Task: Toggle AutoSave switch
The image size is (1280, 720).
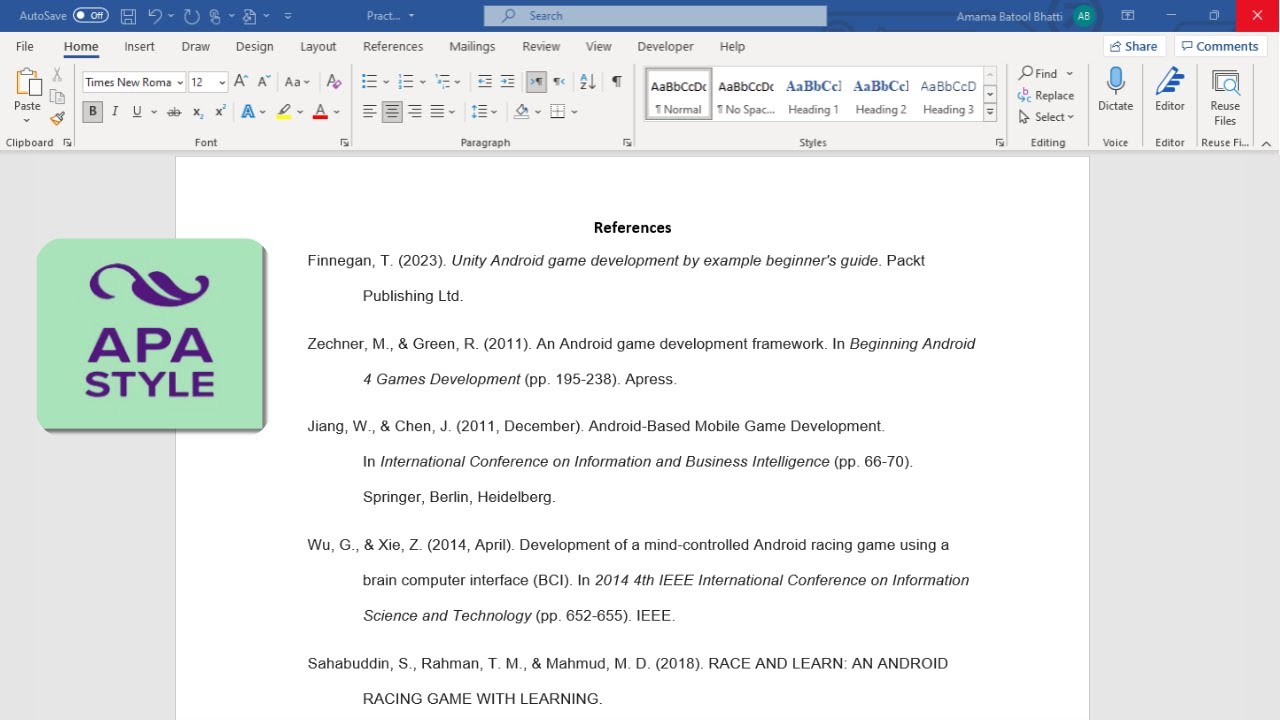Action: (90, 16)
